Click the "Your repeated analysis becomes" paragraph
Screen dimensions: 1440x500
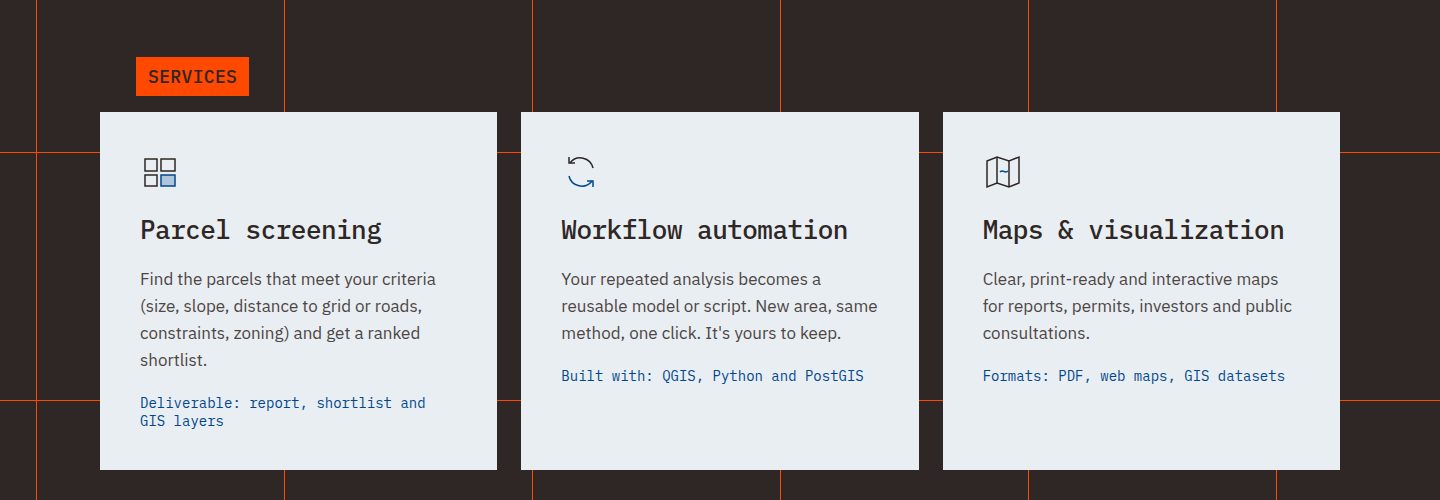pyautogui.click(x=719, y=306)
